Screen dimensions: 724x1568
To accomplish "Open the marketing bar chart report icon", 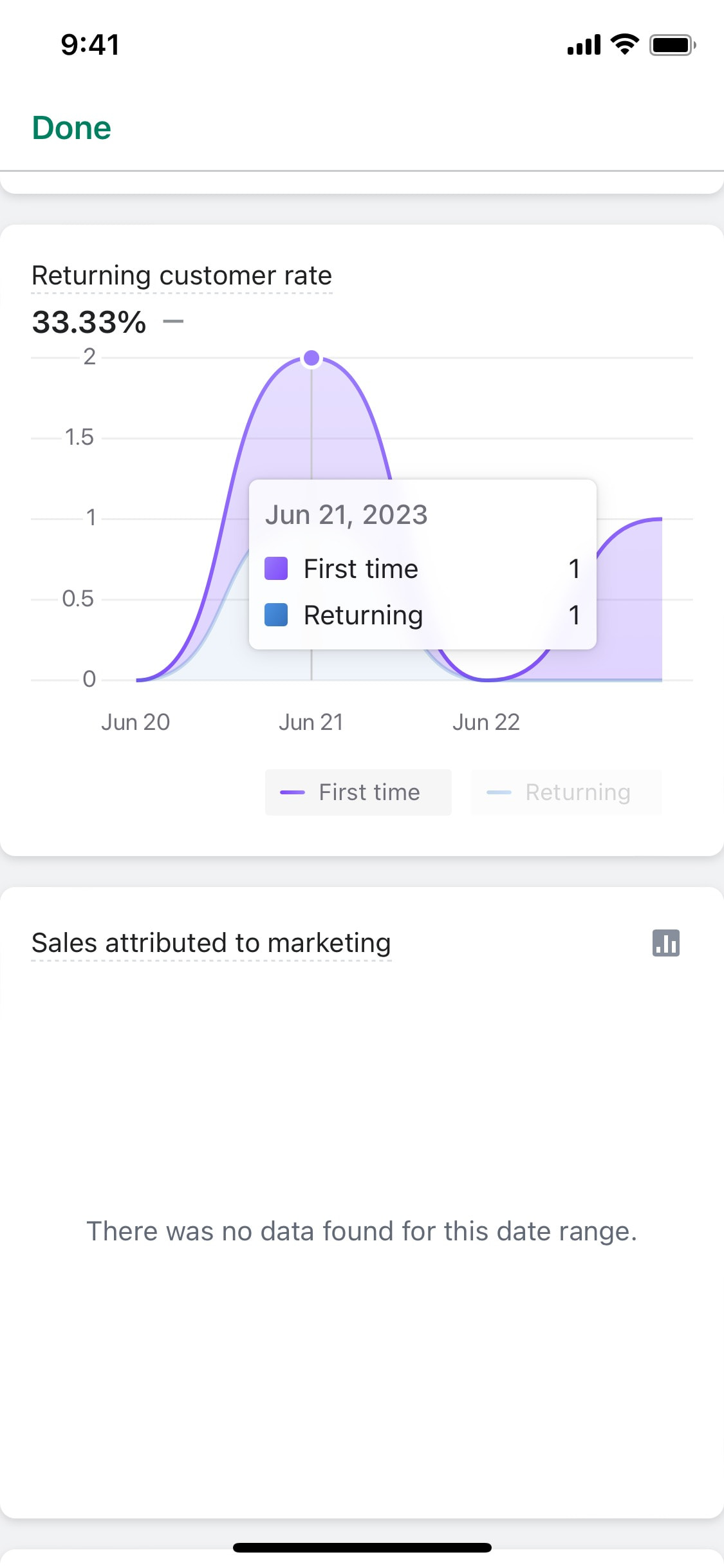I will click(x=665, y=943).
